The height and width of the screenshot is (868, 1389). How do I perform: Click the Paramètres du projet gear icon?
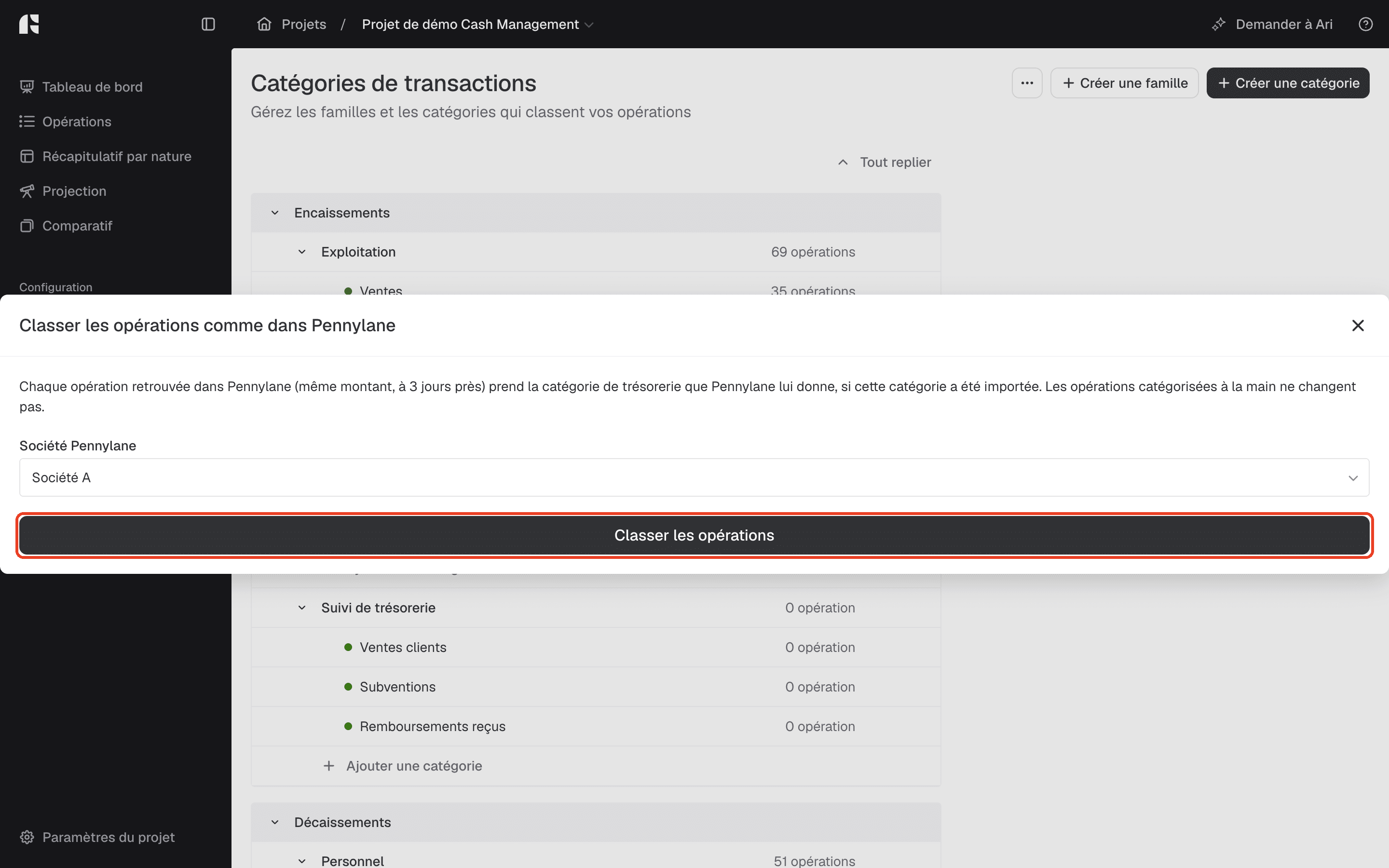(27, 837)
